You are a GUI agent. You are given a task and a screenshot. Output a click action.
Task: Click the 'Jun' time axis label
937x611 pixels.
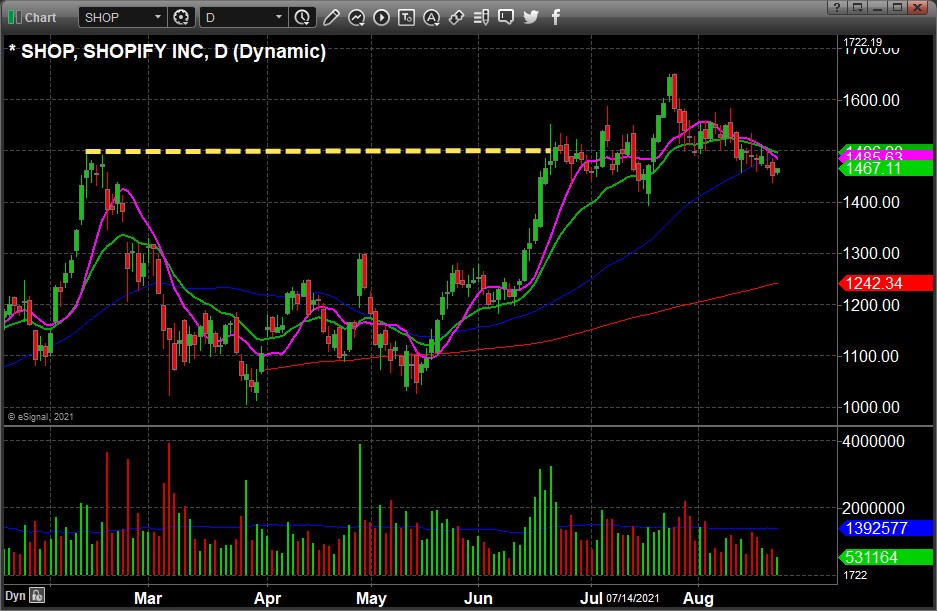(x=478, y=598)
